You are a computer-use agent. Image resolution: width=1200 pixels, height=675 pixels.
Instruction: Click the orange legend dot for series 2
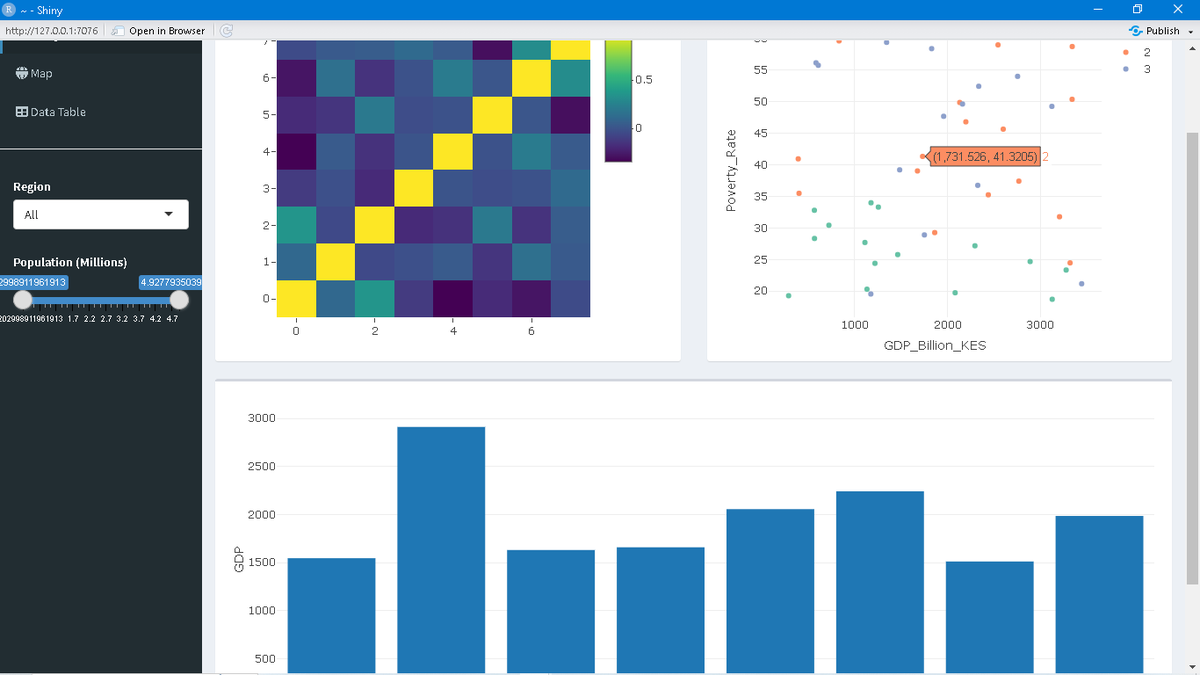[1127, 52]
